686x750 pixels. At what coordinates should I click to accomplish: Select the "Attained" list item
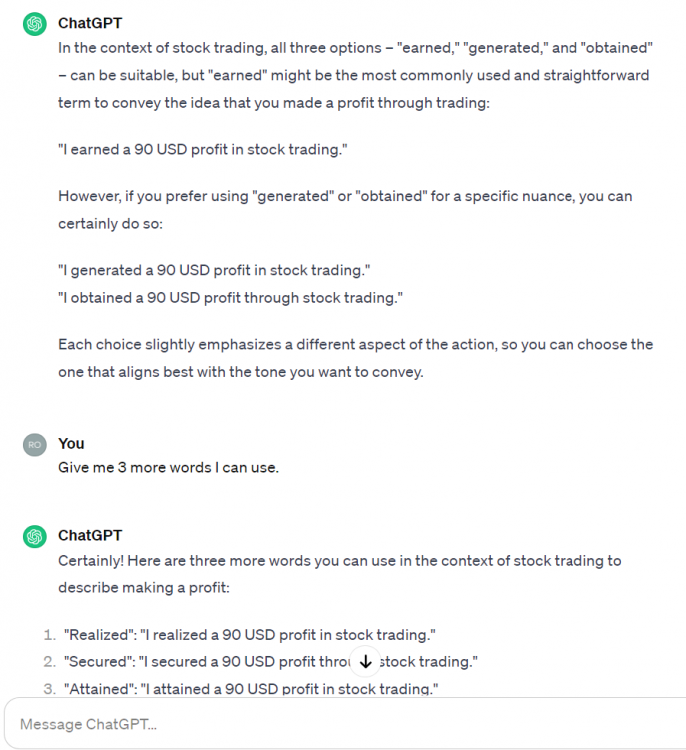[251, 688]
